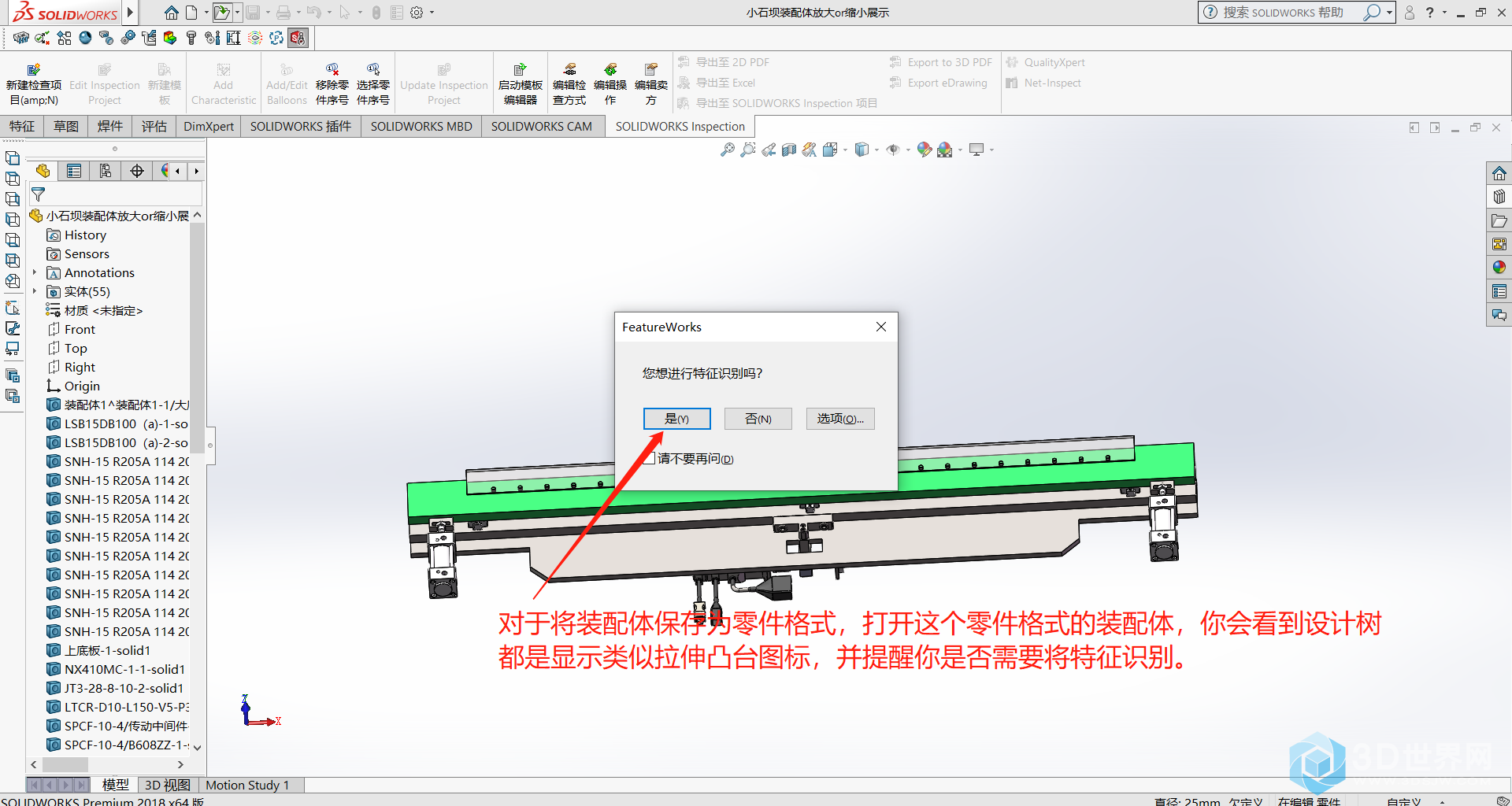The height and width of the screenshot is (806, 1512).
Task: Select the 上底板-1-solid1 body
Action: pos(107,650)
